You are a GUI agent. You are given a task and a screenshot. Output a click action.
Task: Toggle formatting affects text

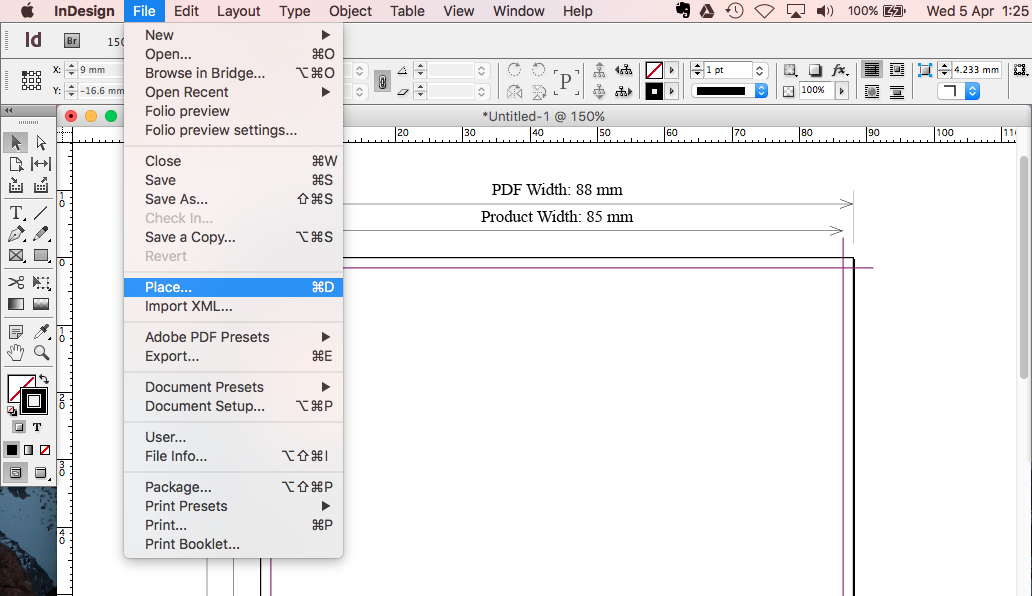point(37,427)
